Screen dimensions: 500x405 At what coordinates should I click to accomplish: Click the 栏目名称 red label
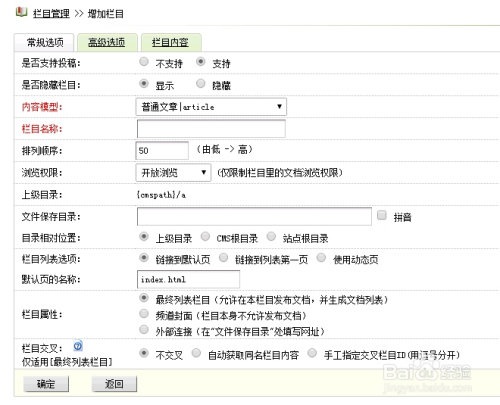click(42, 129)
